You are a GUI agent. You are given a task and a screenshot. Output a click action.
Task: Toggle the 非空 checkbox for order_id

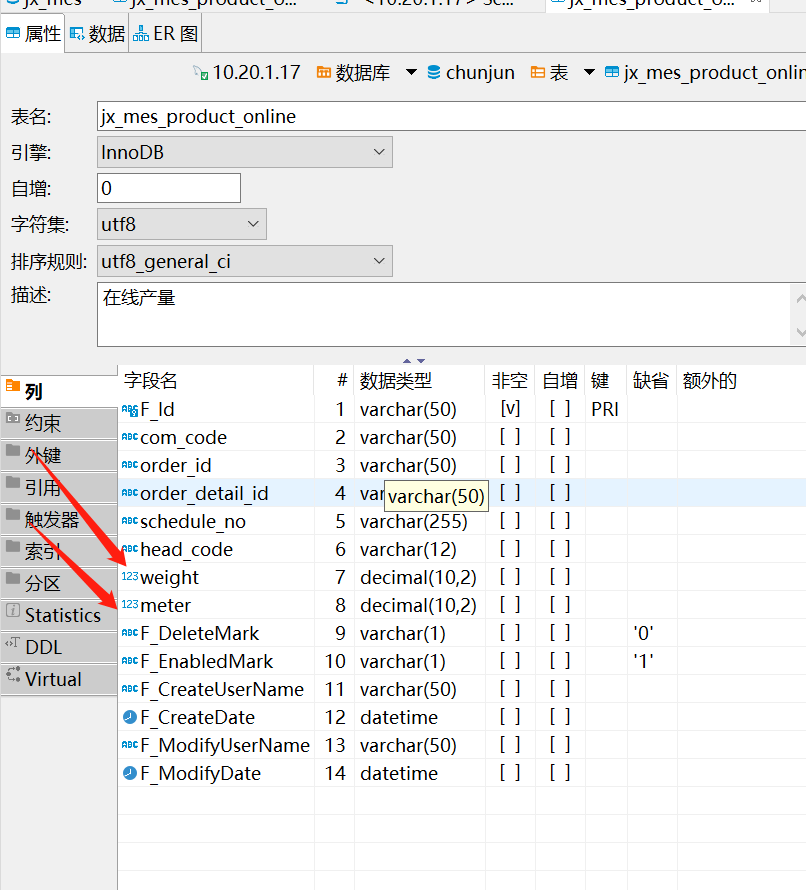(x=509, y=465)
